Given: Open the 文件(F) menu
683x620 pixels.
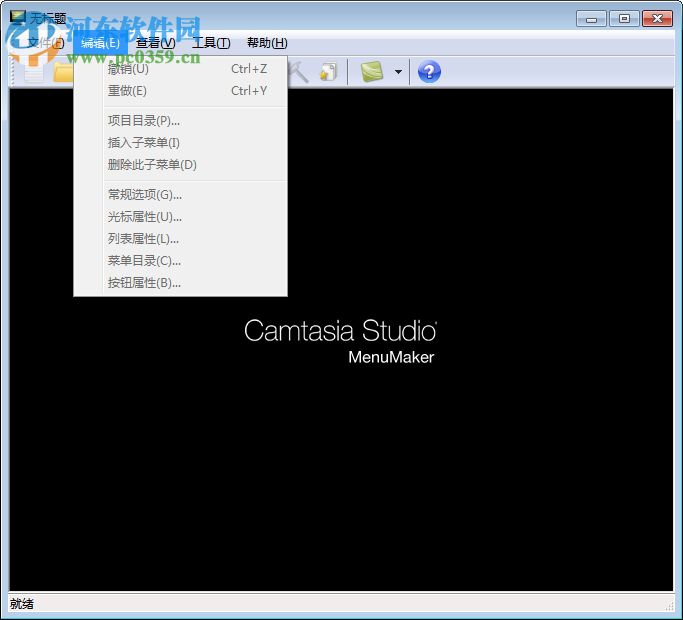Looking at the screenshot, I should point(46,43).
